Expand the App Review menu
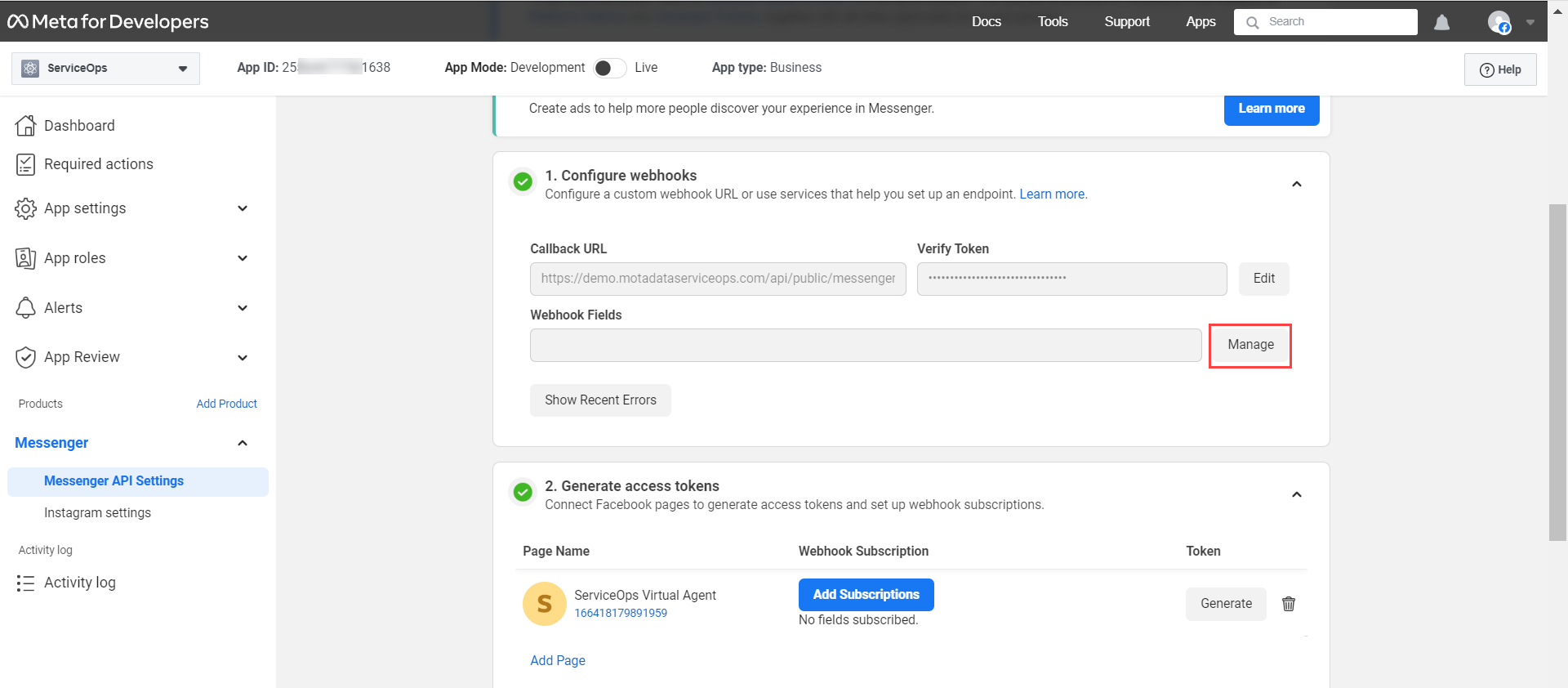The width and height of the screenshot is (1568, 688). click(243, 357)
